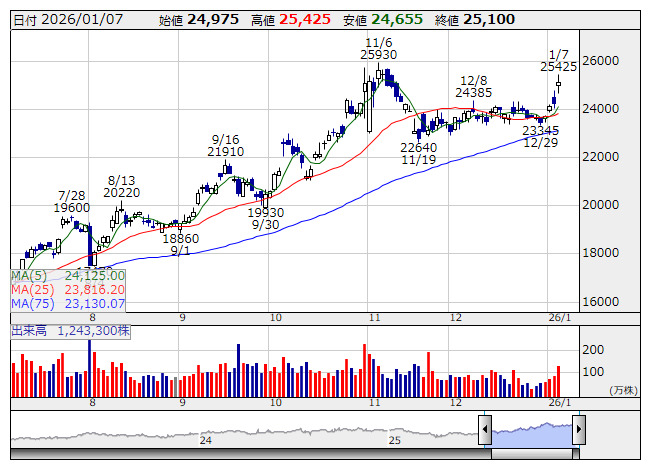The height and width of the screenshot is (470, 653).
Task: Click the 安値 24,655 low value
Action: click(x=383, y=20)
